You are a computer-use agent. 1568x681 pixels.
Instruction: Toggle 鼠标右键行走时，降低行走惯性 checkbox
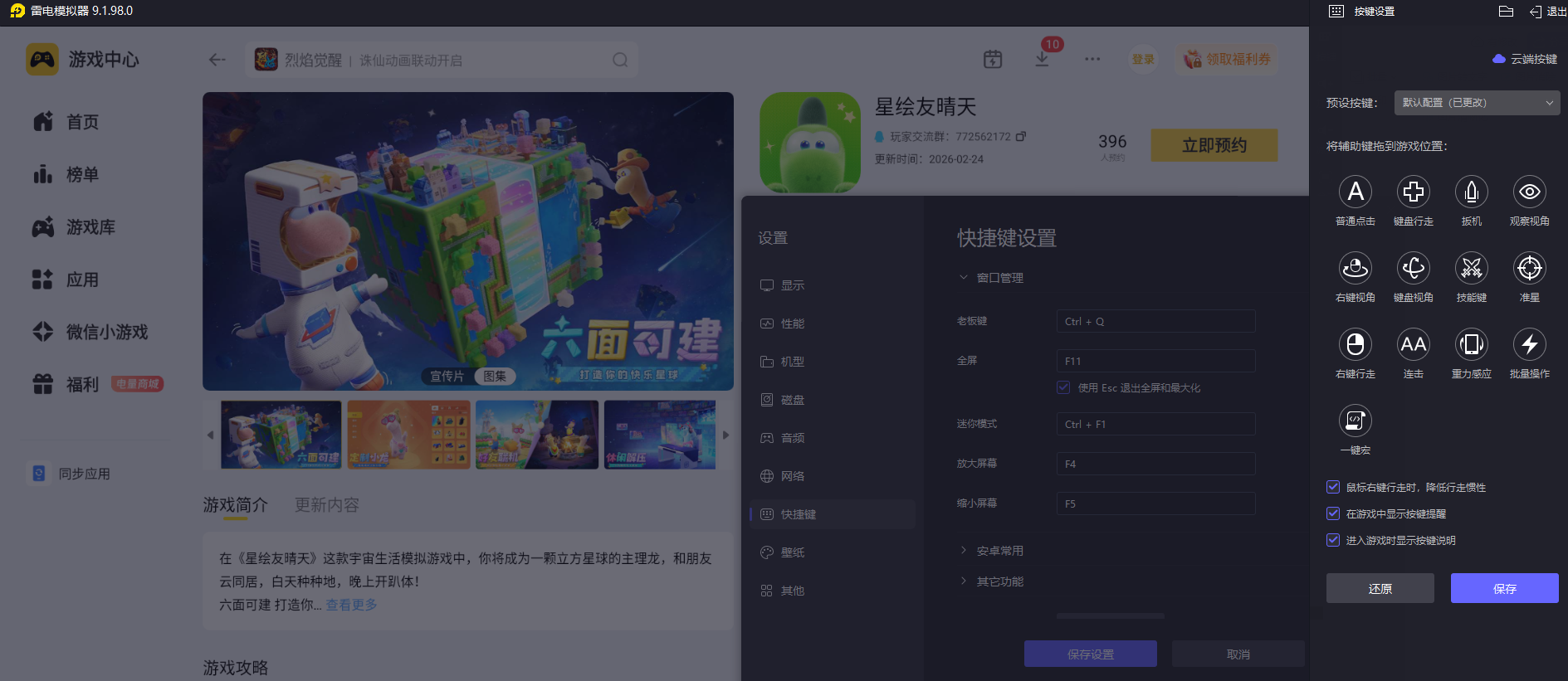(1333, 487)
